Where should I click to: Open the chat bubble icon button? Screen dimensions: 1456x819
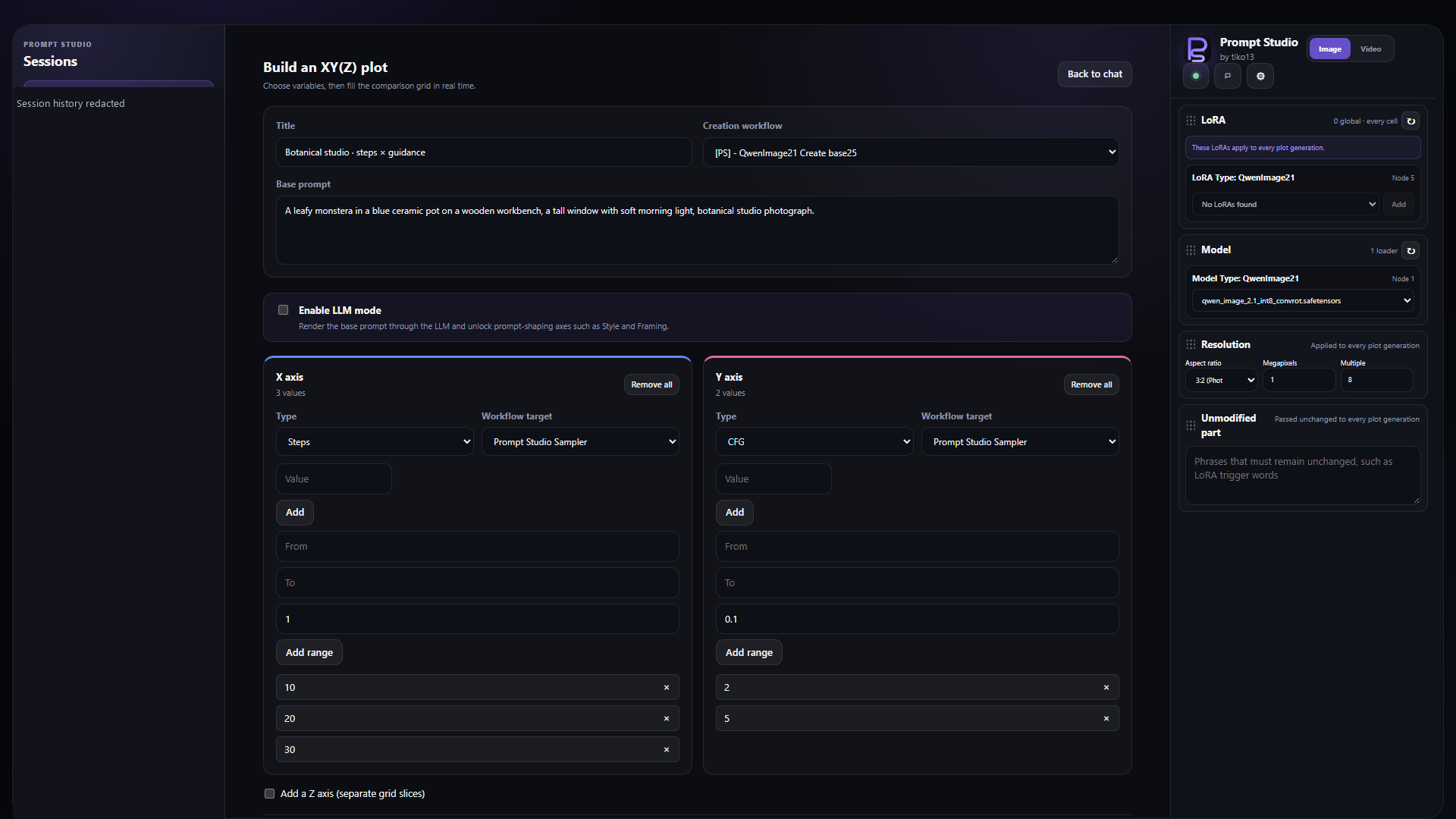1228,76
